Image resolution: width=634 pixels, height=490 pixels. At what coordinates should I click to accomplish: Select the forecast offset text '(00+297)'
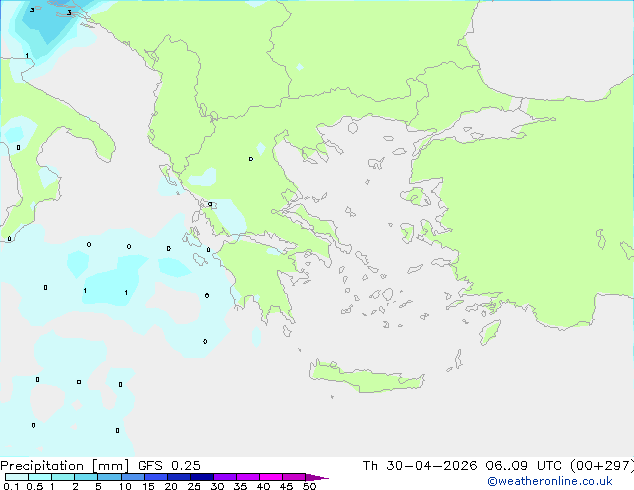(602, 466)
